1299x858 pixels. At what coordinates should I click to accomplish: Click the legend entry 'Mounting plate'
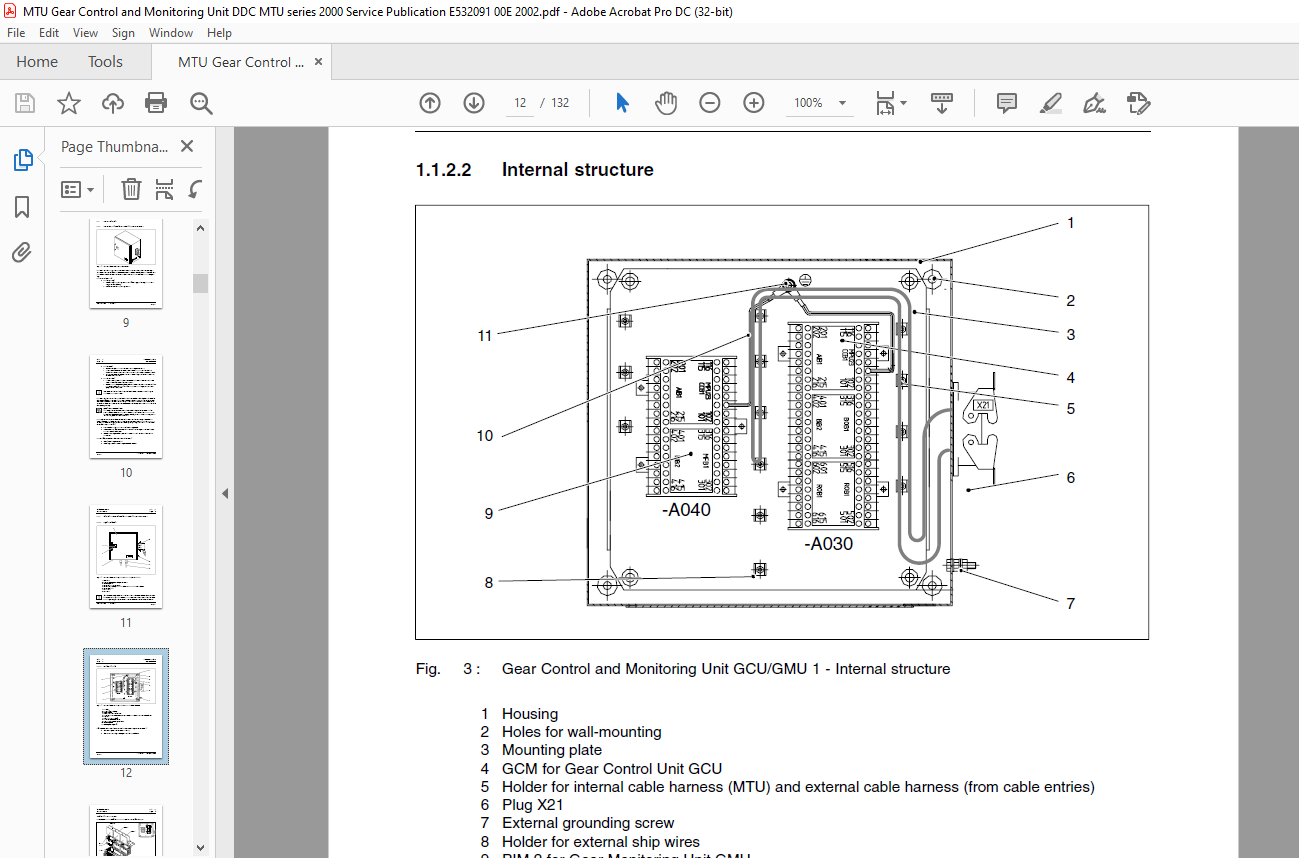coord(552,750)
